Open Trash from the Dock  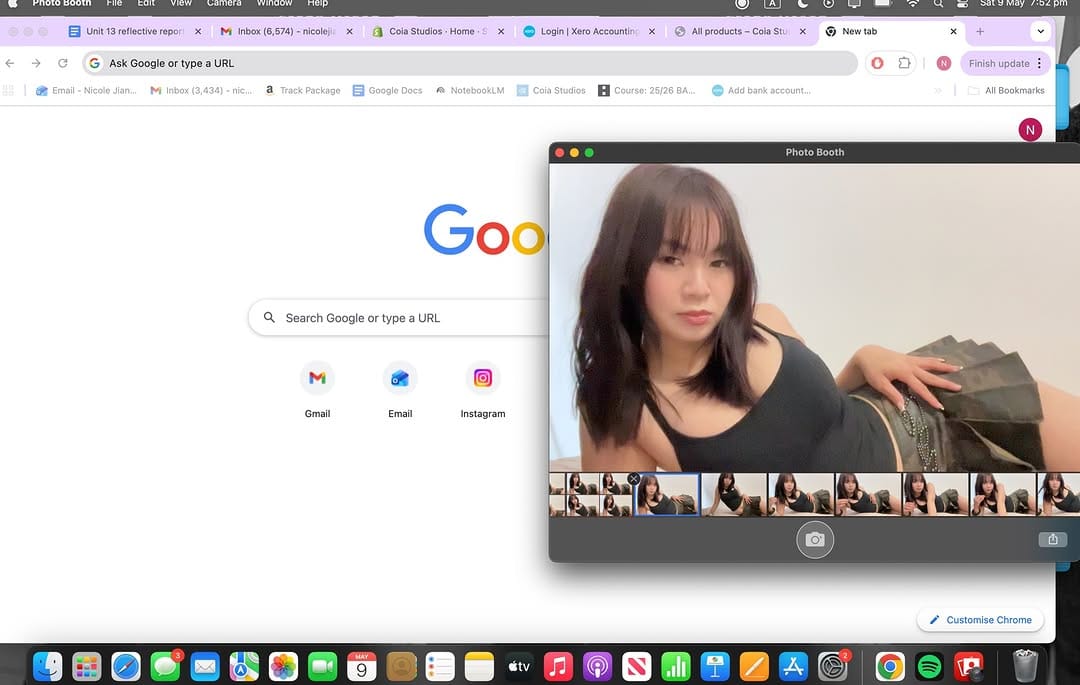(1025, 666)
